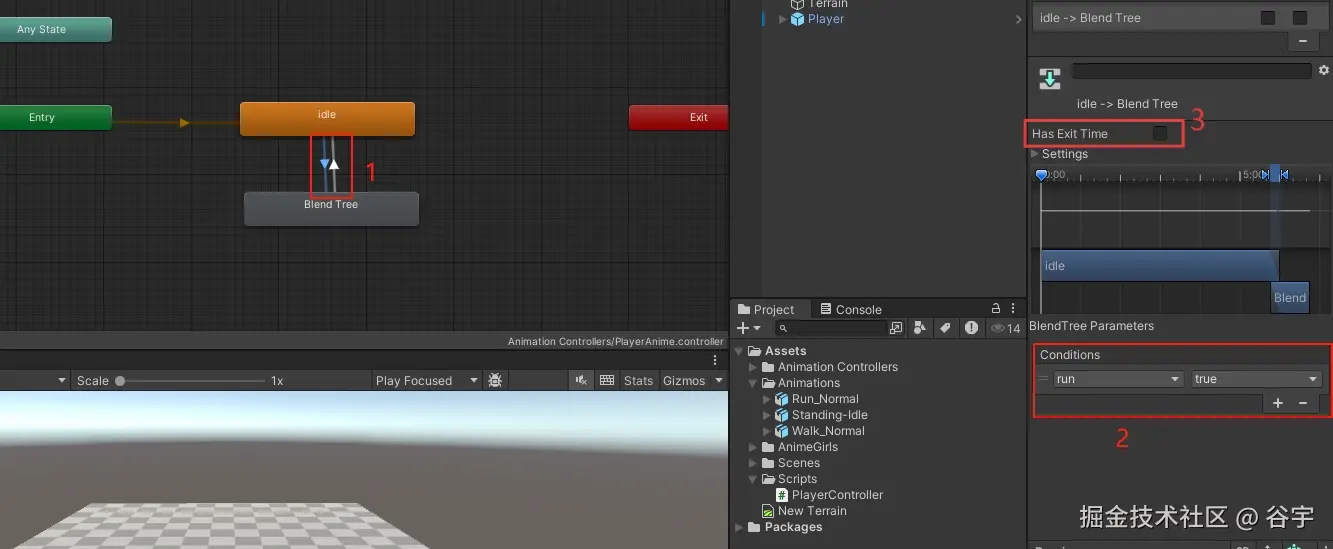1333x549 pixels.
Task: Select the Animation Controllers folder label
Action: pos(838,367)
